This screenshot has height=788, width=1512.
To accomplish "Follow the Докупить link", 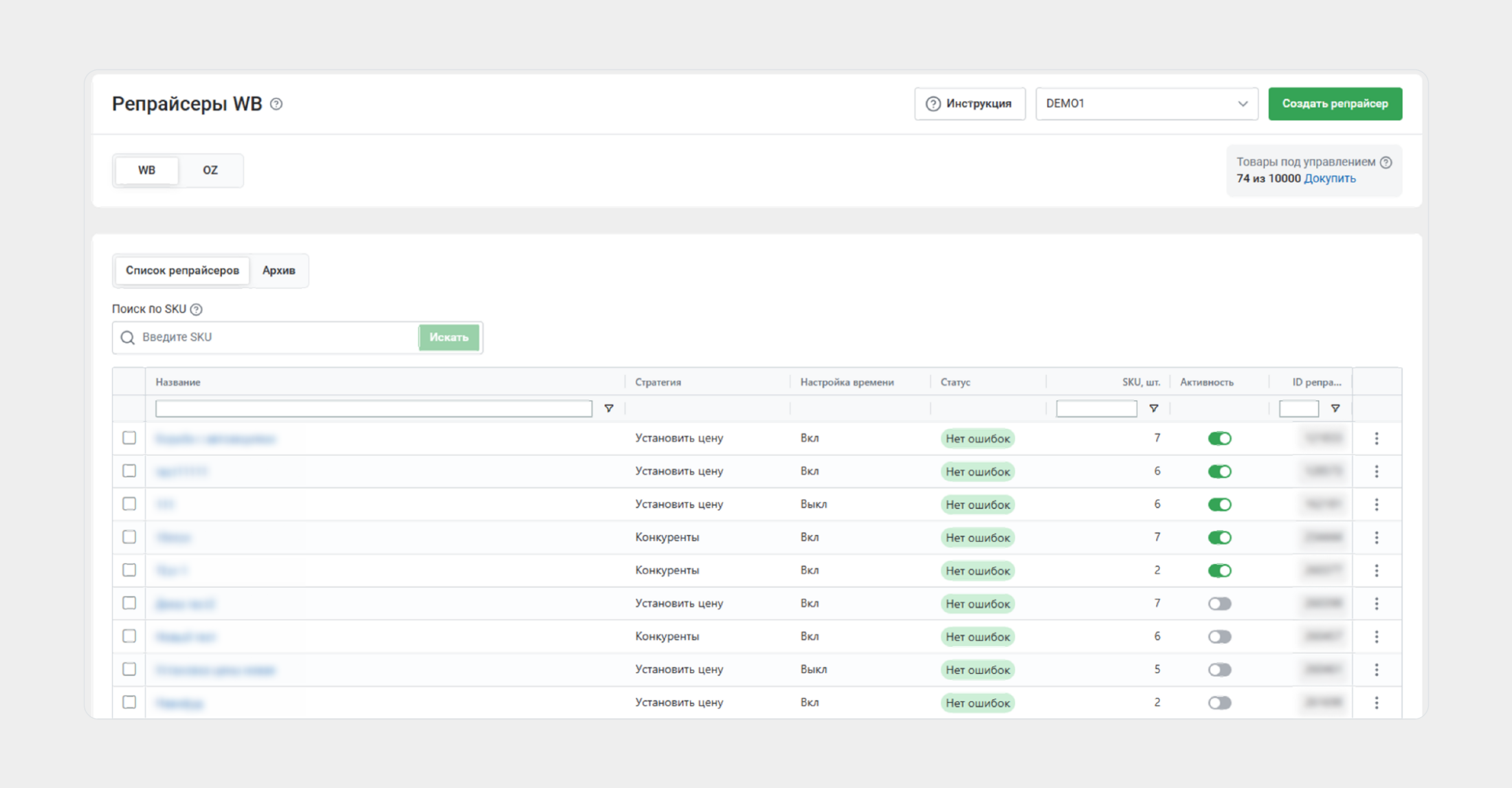I will click(1330, 179).
